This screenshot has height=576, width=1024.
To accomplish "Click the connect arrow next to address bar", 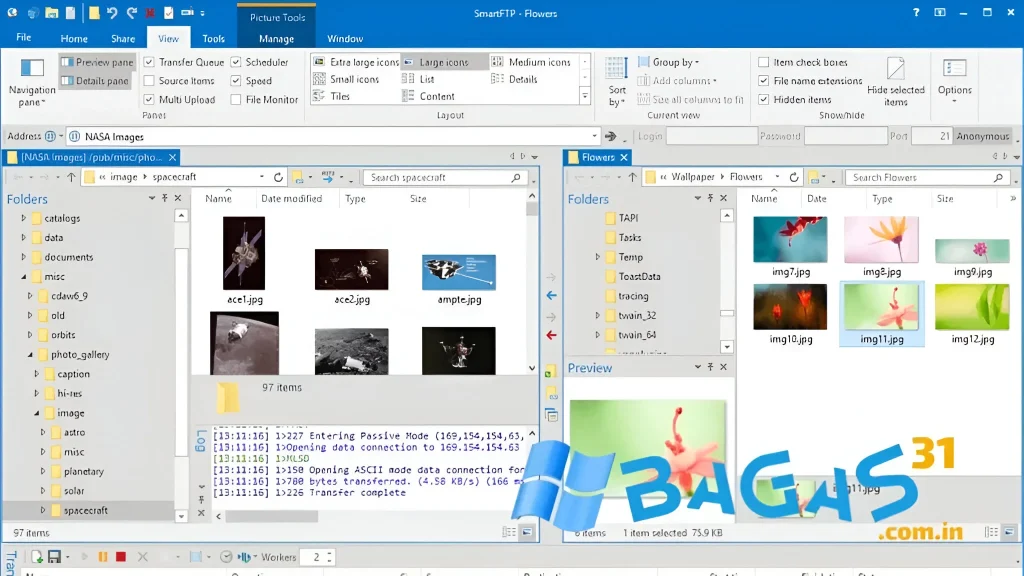I will [610, 136].
